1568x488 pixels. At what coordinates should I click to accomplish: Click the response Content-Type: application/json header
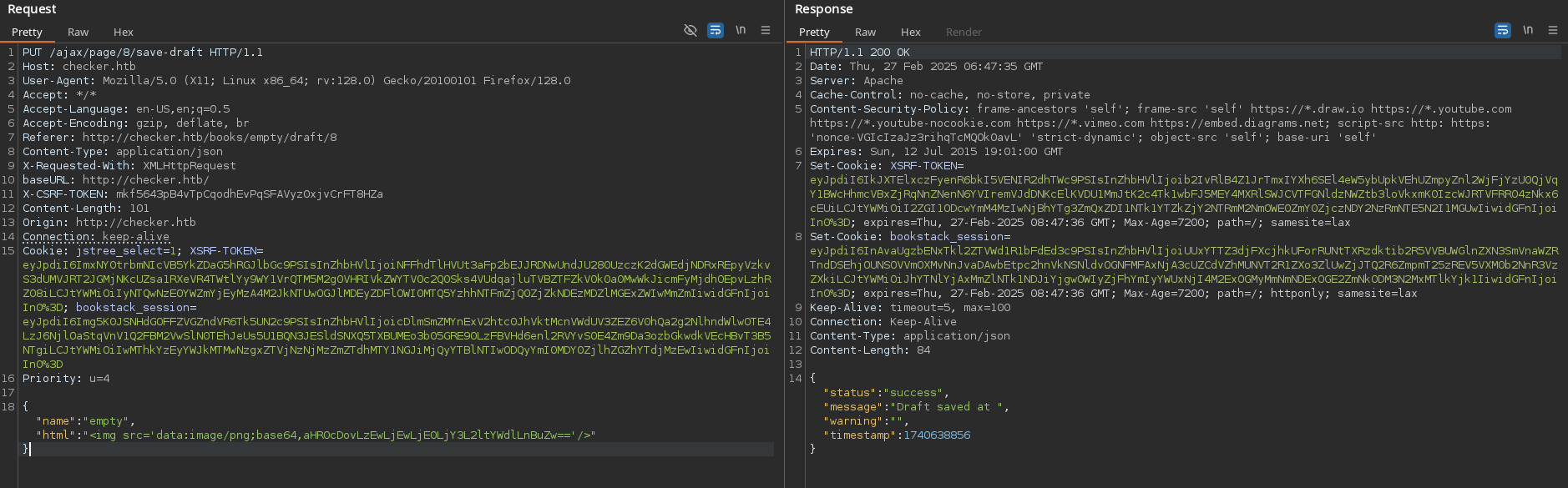910,335
